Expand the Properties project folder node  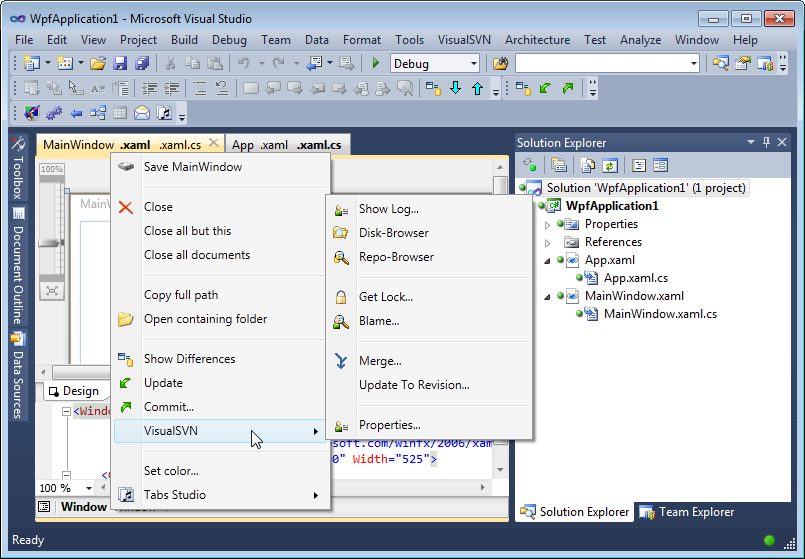click(547, 225)
